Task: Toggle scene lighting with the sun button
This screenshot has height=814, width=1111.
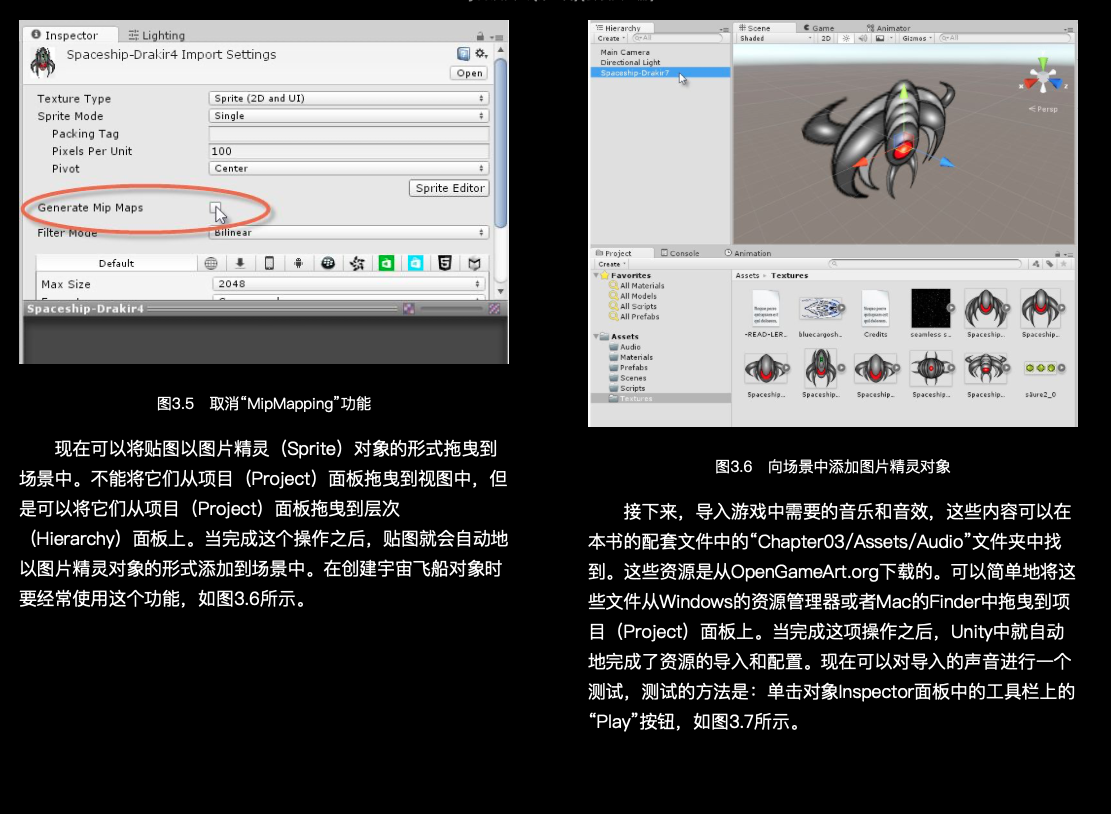Action: tap(846, 38)
